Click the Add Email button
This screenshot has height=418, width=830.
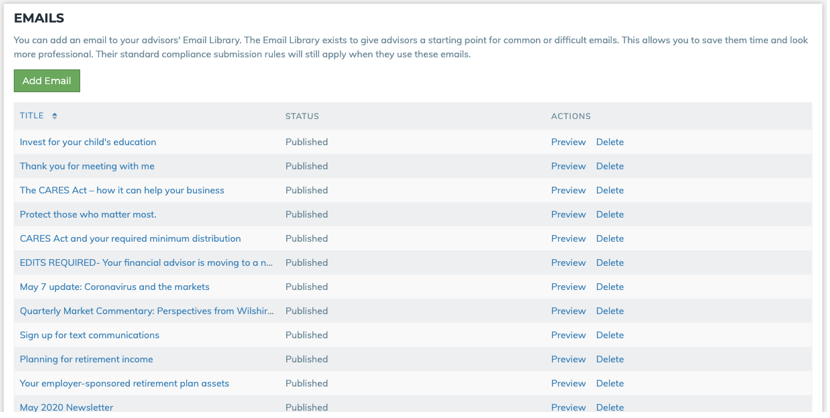click(46, 81)
